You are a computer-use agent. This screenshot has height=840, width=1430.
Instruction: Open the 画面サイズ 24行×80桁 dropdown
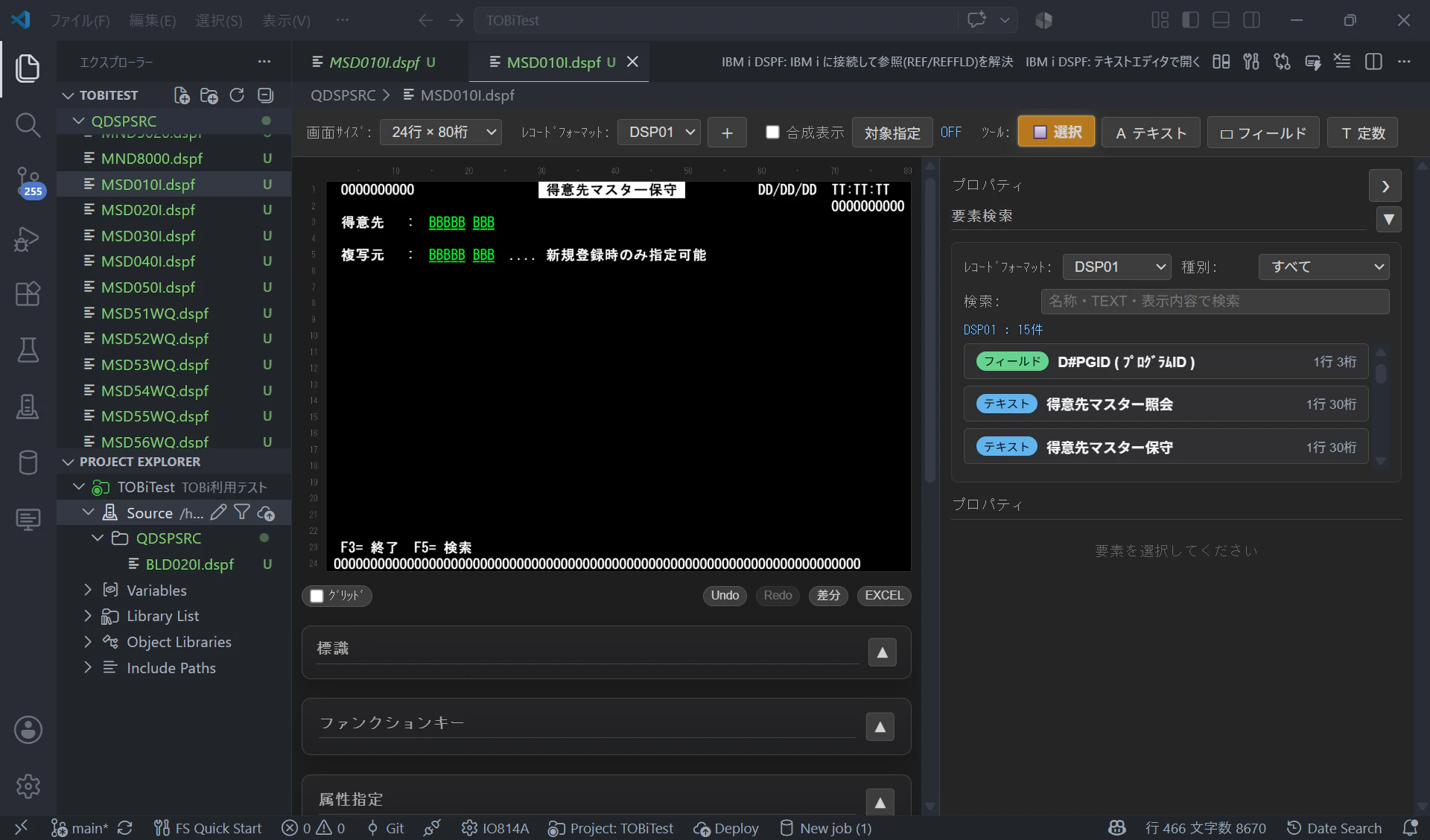click(x=441, y=133)
